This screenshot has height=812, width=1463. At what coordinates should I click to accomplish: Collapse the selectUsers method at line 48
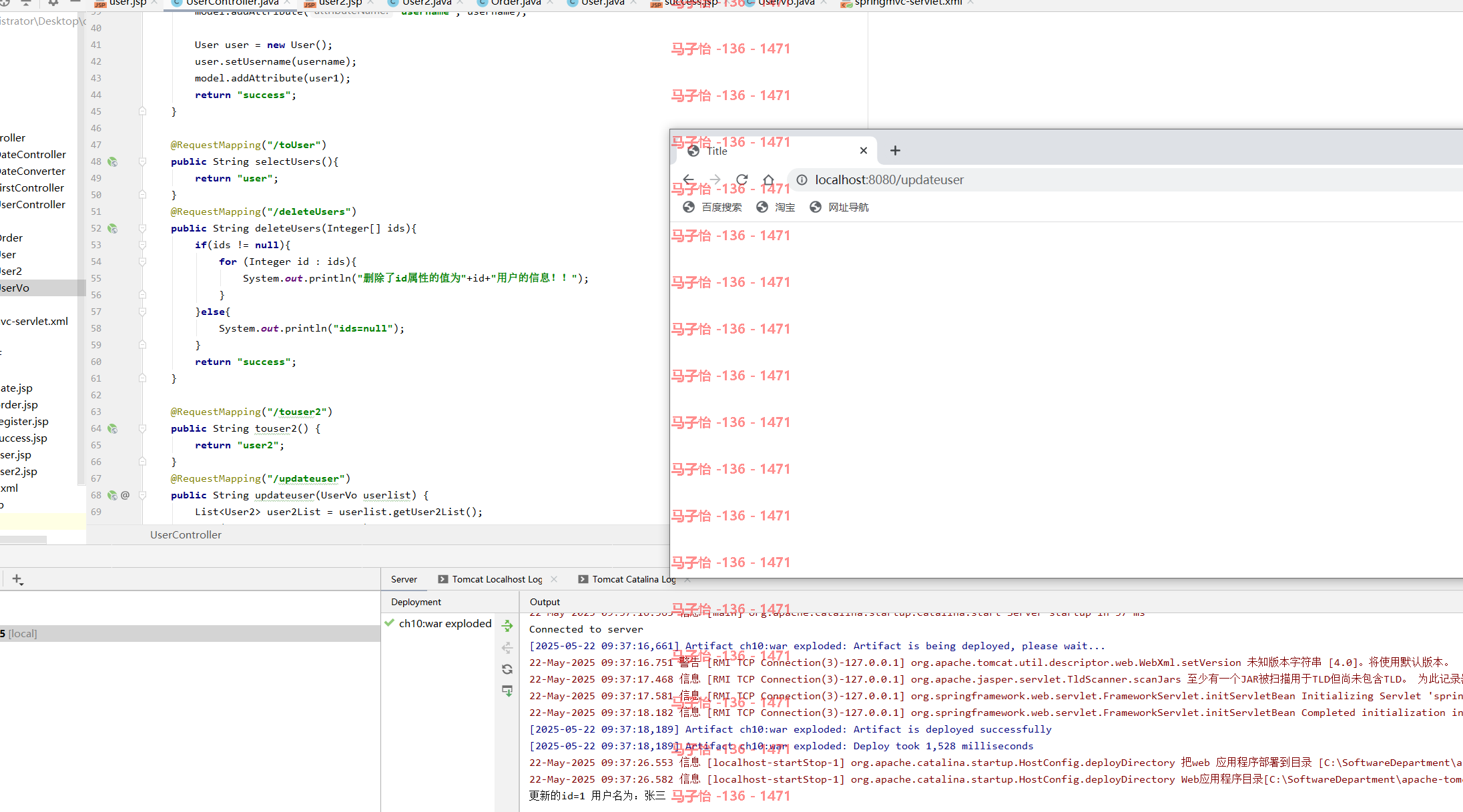(142, 161)
